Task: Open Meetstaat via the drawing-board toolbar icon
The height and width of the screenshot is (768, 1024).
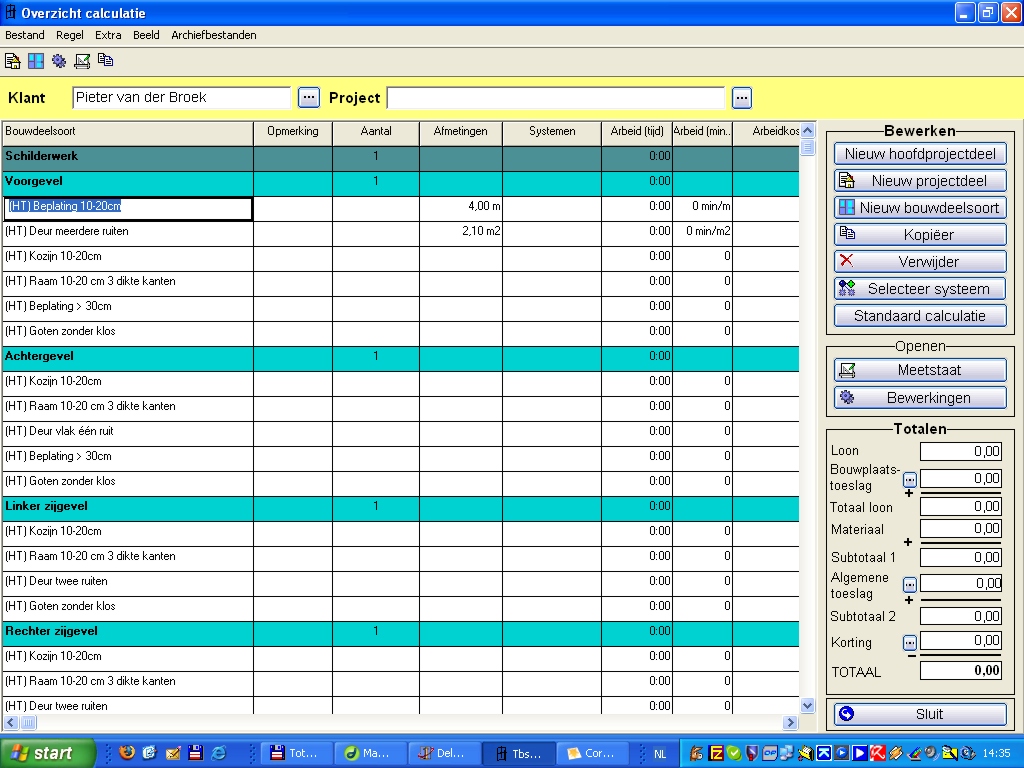Action: (x=82, y=61)
